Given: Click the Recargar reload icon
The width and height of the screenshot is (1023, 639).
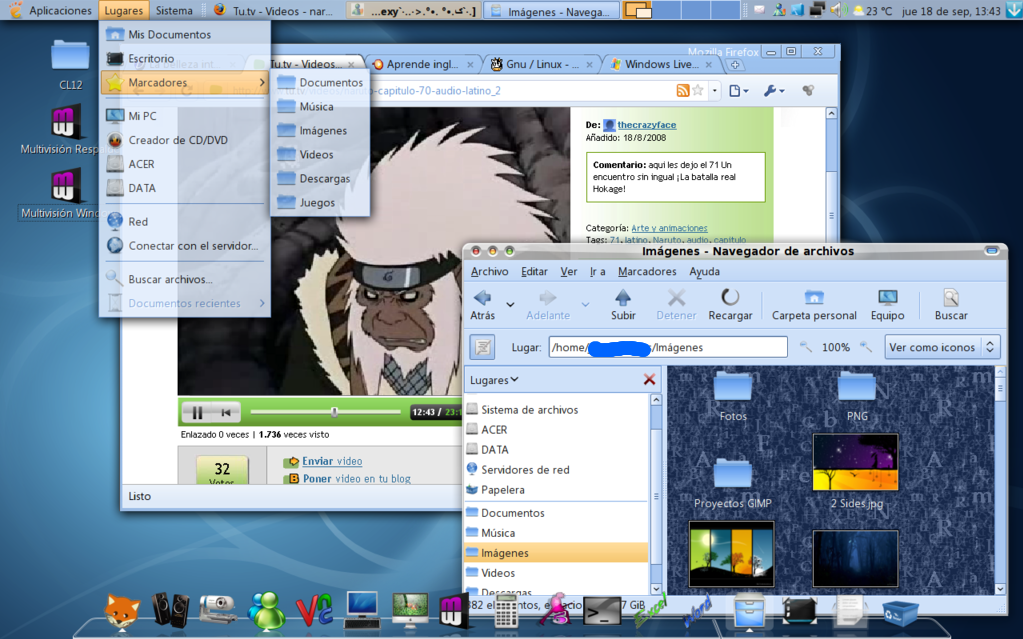Looking at the screenshot, I should (x=729, y=298).
